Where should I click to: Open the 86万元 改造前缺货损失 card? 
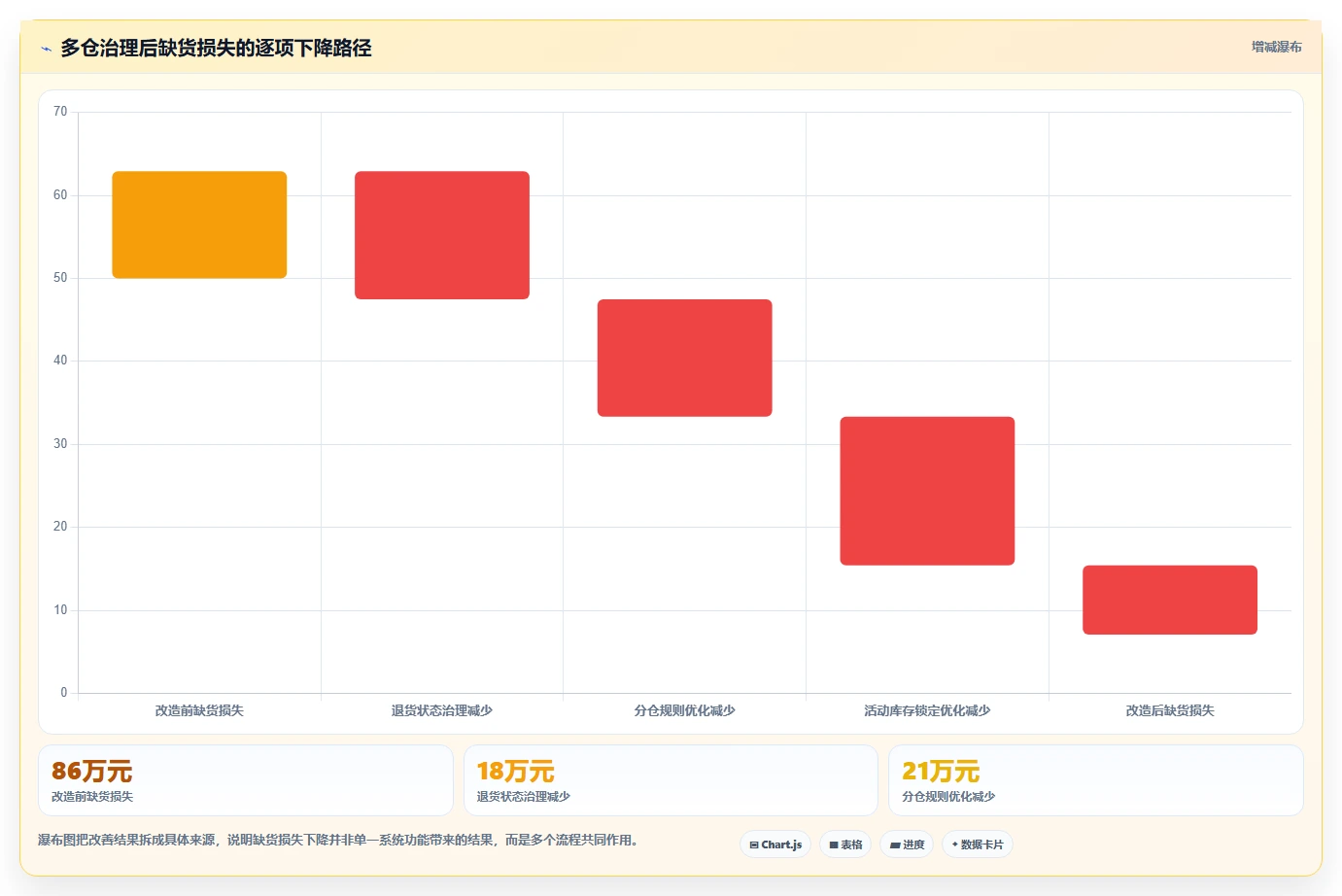click(246, 780)
